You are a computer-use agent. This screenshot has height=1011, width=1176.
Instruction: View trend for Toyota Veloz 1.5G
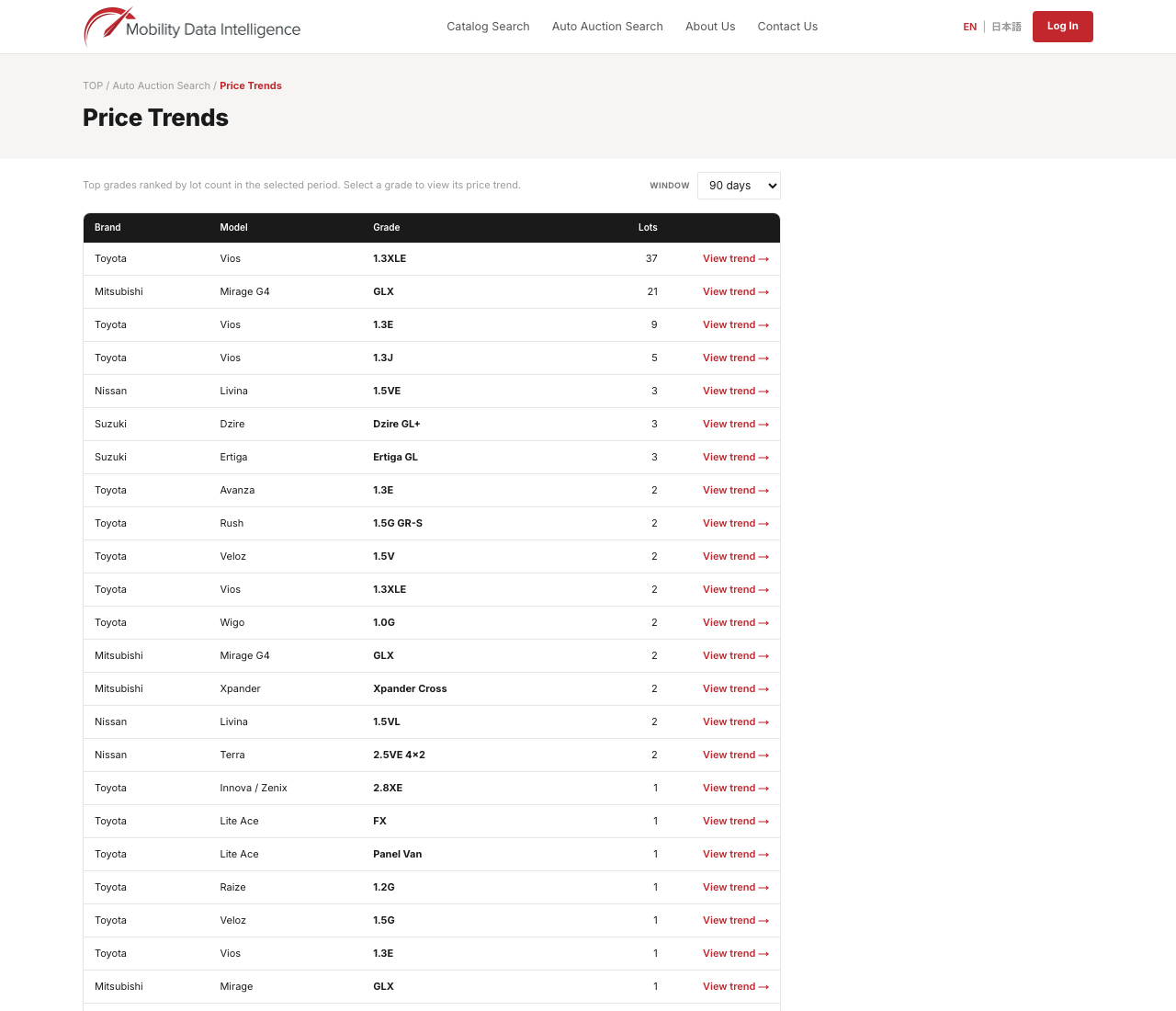pyautogui.click(x=736, y=921)
